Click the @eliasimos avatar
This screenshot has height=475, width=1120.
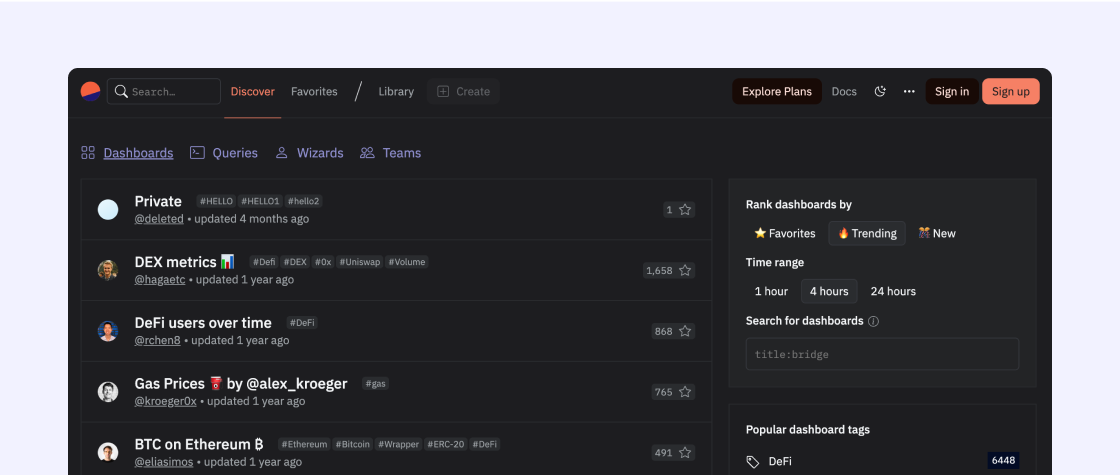[x=108, y=453]
